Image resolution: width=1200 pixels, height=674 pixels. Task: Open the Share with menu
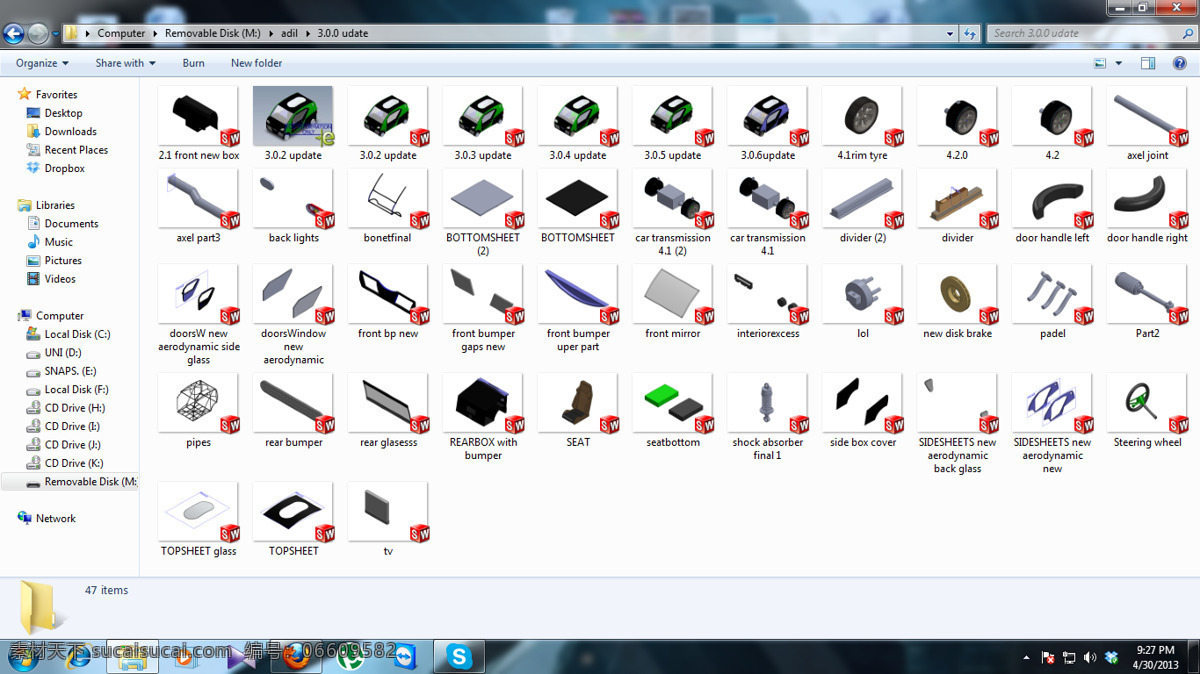tap(125, 63)
